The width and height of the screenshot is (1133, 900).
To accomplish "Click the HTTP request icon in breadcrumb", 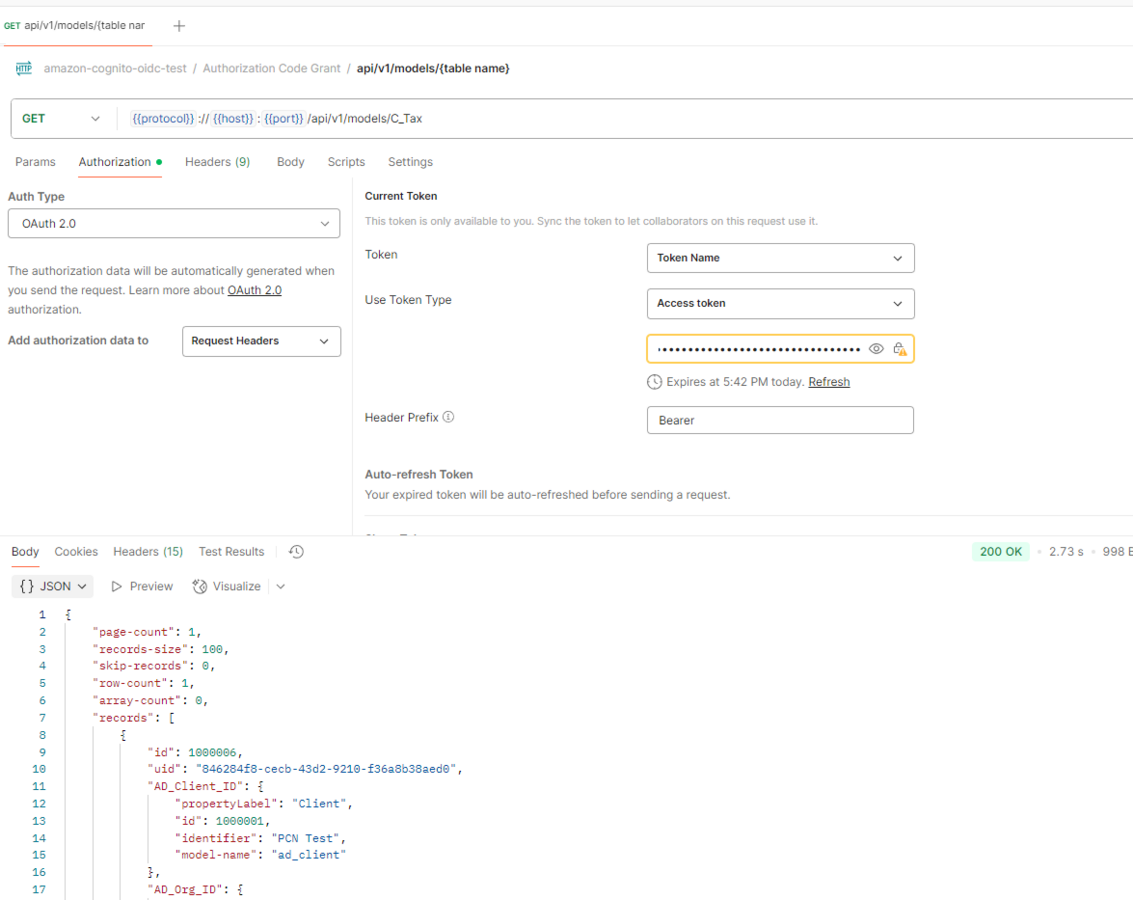I will pyautogui.click(x=24, y=68).
